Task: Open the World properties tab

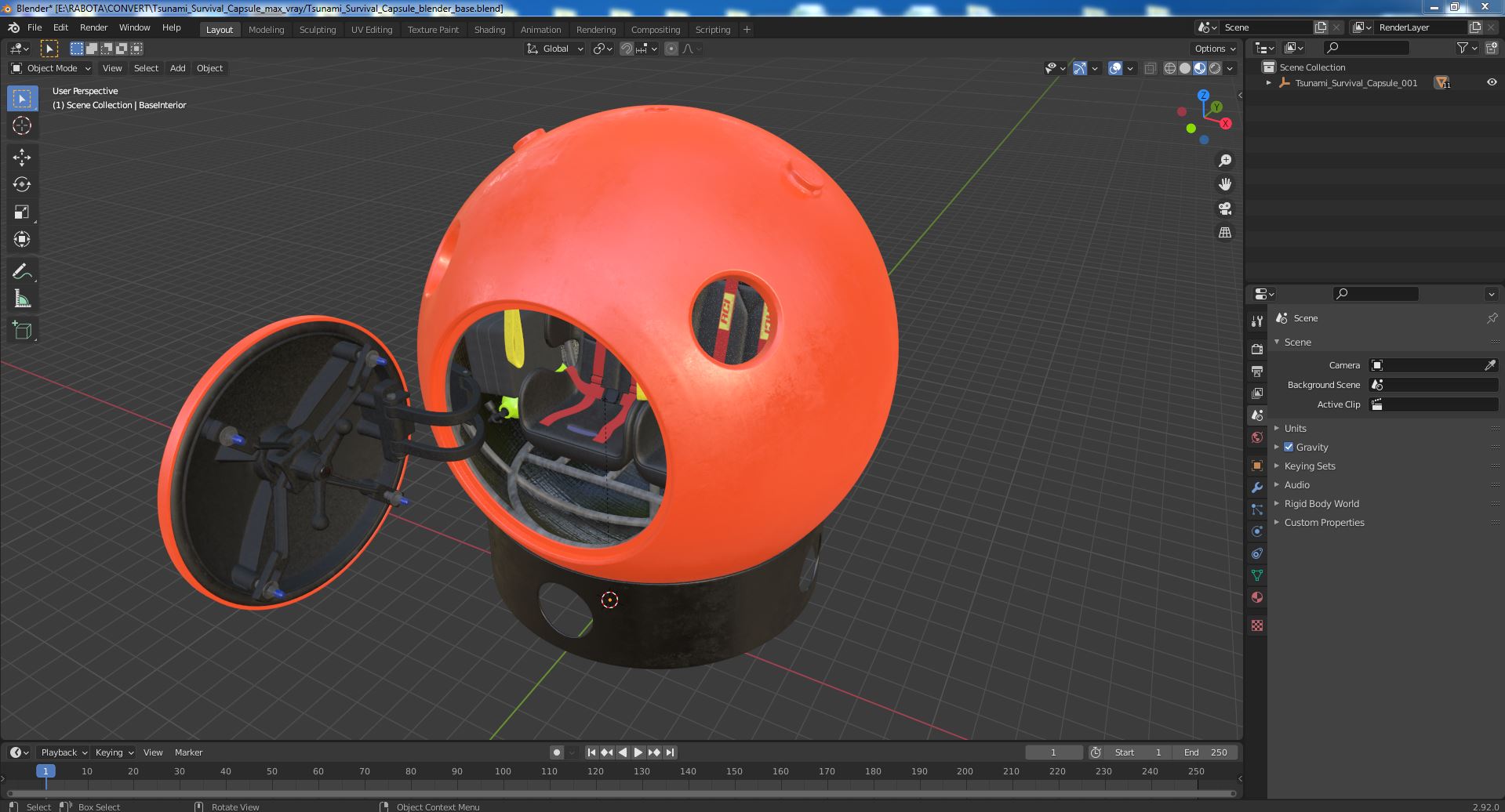Action: [x=1257, y=437]
